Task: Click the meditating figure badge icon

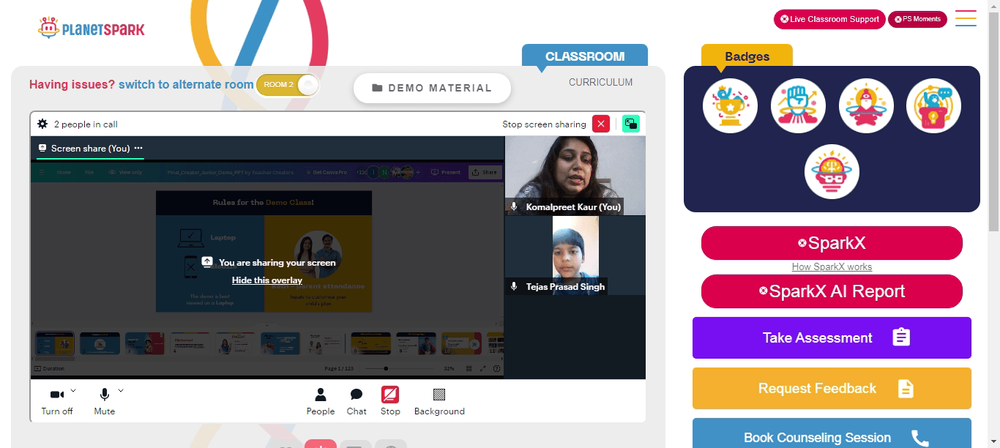Action: click(x=866, y=106)
